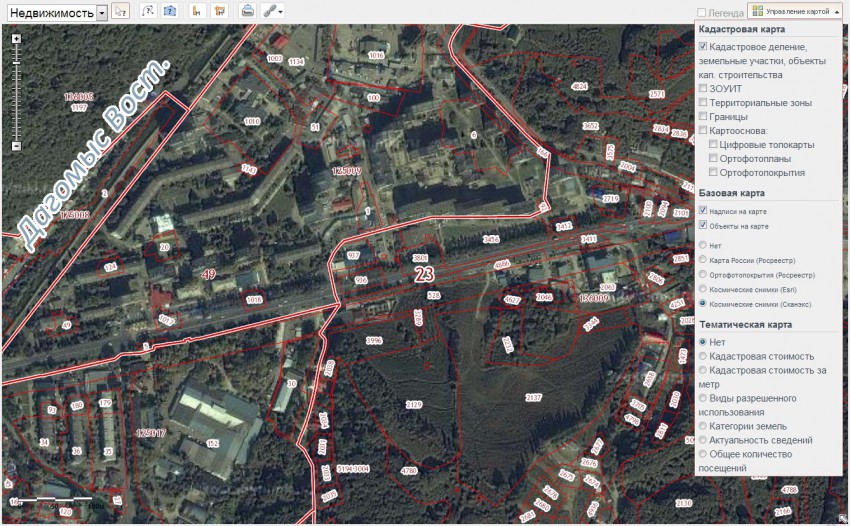Viewport: 850px width, 526px height.
Task: Activate the distance measurement tool
Action: click(x=197, y=12)
